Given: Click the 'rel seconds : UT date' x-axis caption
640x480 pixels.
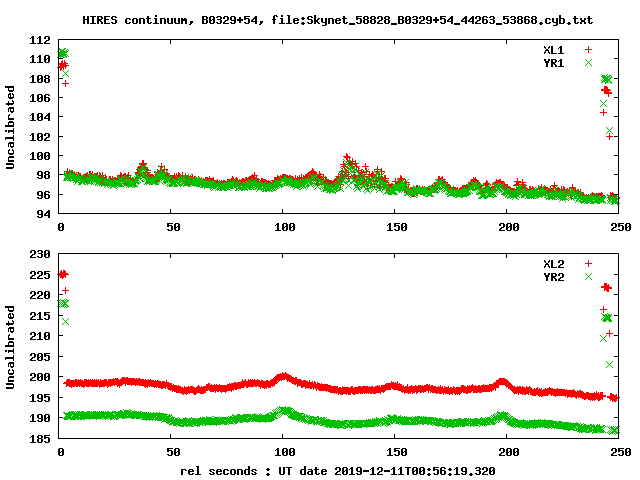Looking at the screenshot, I should 253,471.
